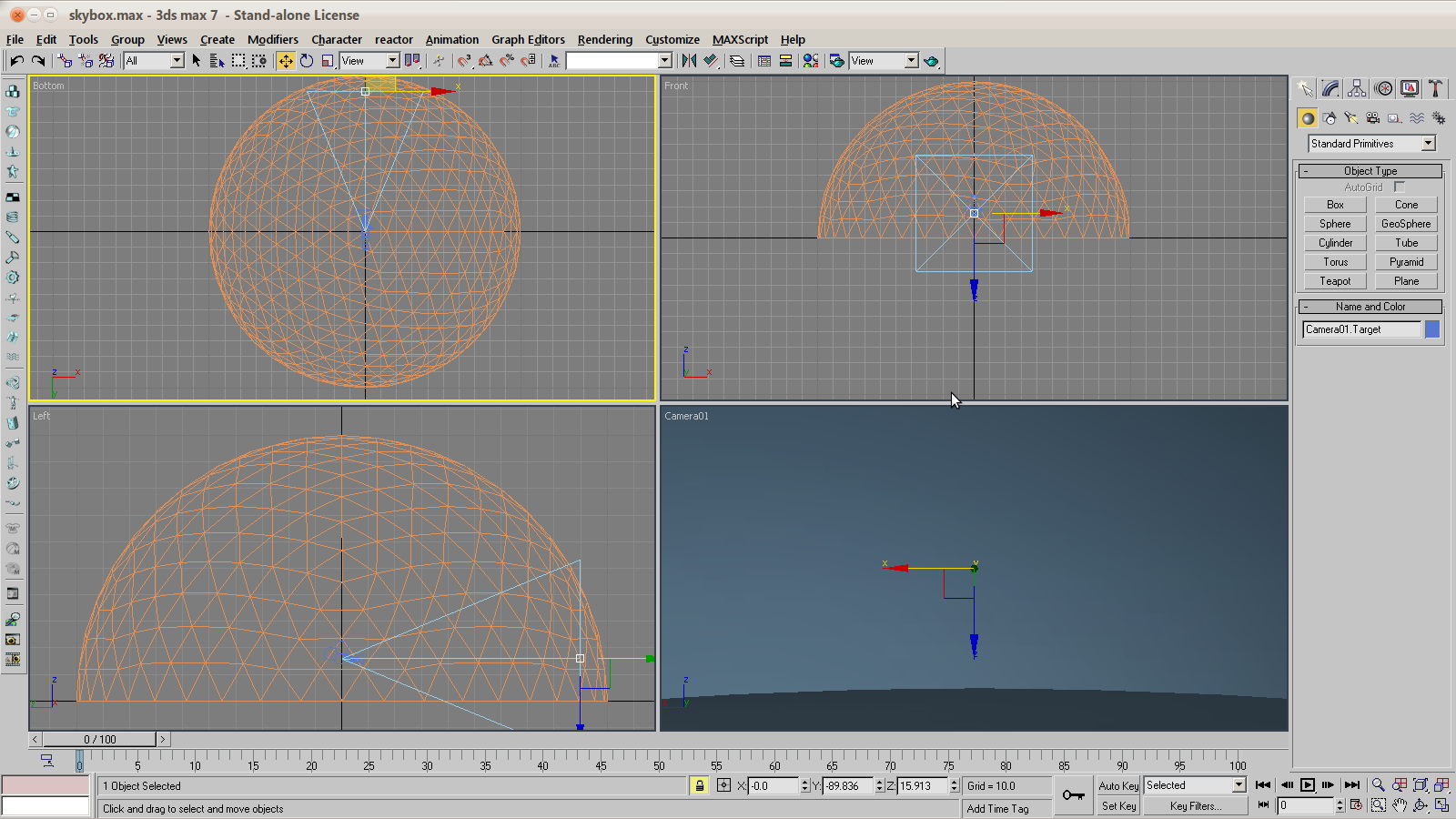Open the Graph Editors menu
Viewport: 1456px width, 819px height.
(528, 39)
